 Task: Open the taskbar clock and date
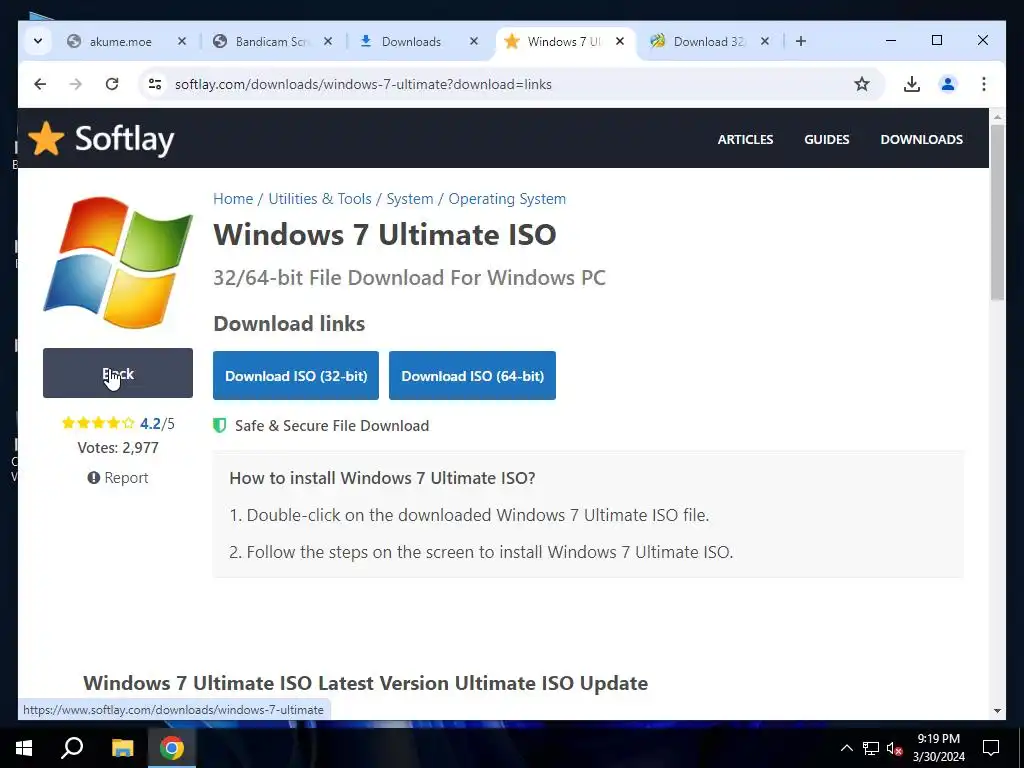click(x=938, y=748)
